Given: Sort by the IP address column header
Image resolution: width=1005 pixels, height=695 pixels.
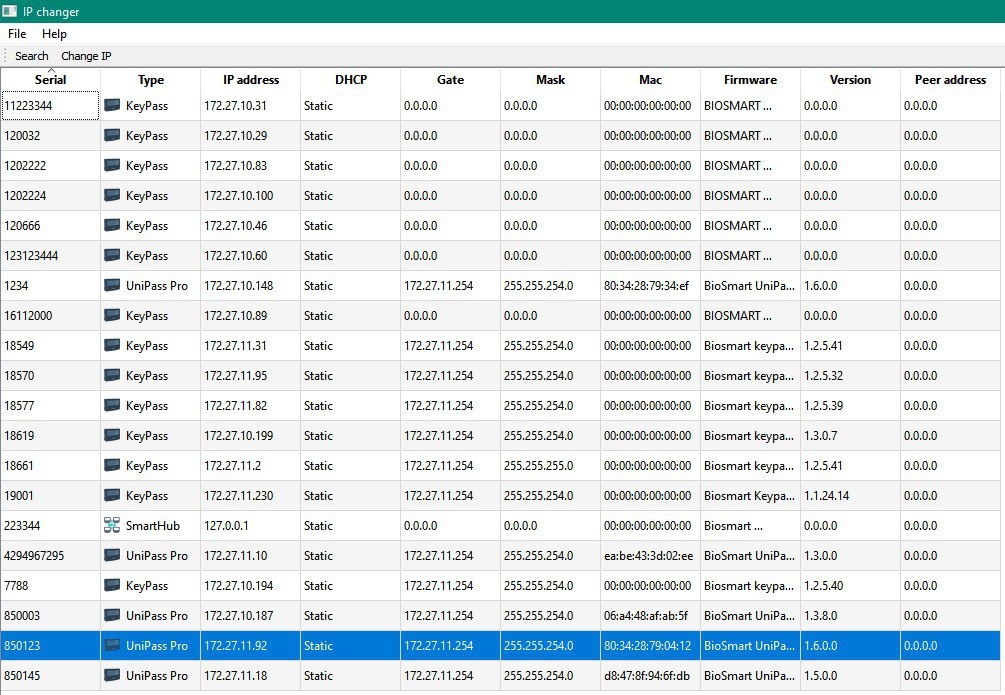Looking at the screenshot, I should pyautogui.click(x=251, y=80).
